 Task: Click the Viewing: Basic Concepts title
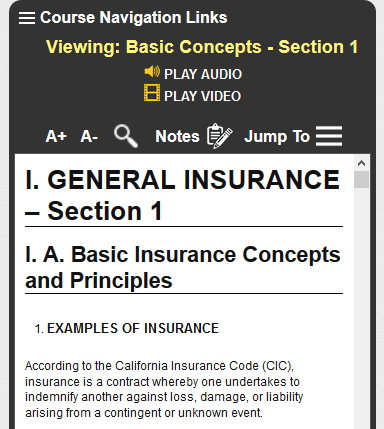[x=202, y=47]
